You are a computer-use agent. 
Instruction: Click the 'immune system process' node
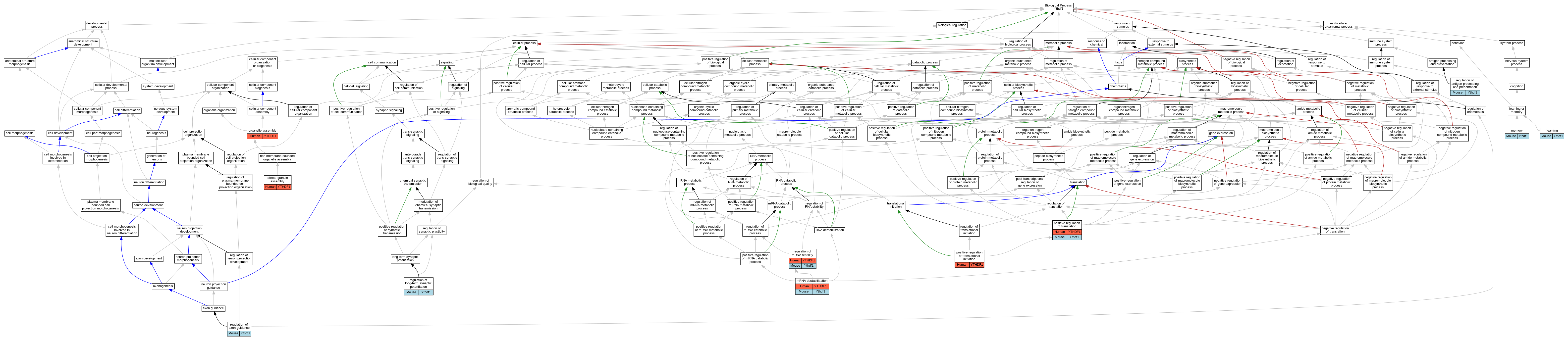[1381, 43]
